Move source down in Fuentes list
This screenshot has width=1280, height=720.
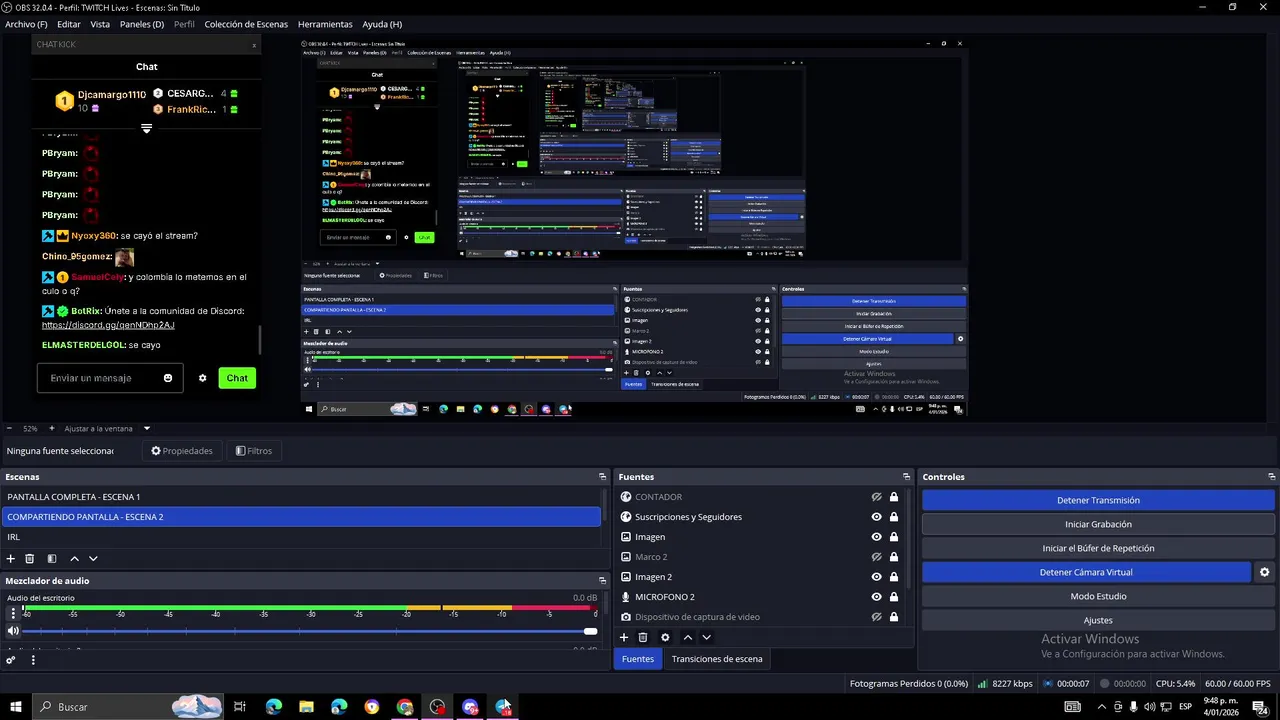click(706, 637)
